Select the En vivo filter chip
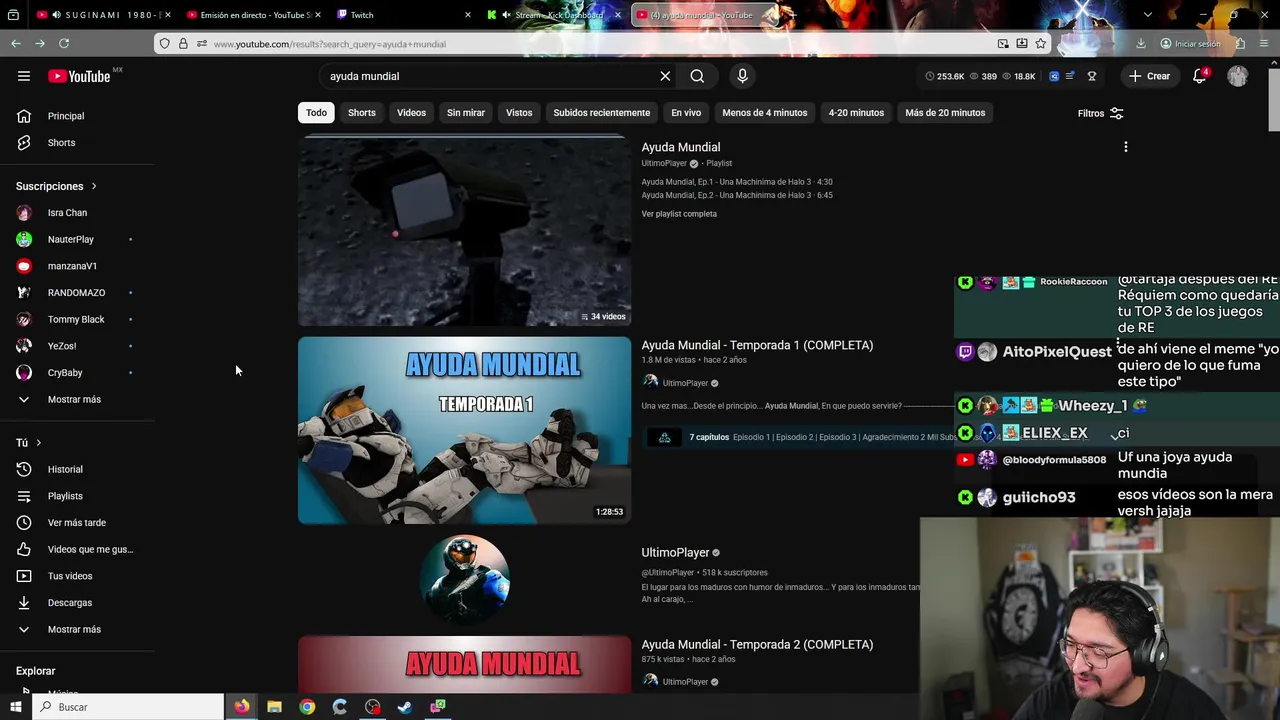Screen dimensions: 1280x720 [686, 113]
